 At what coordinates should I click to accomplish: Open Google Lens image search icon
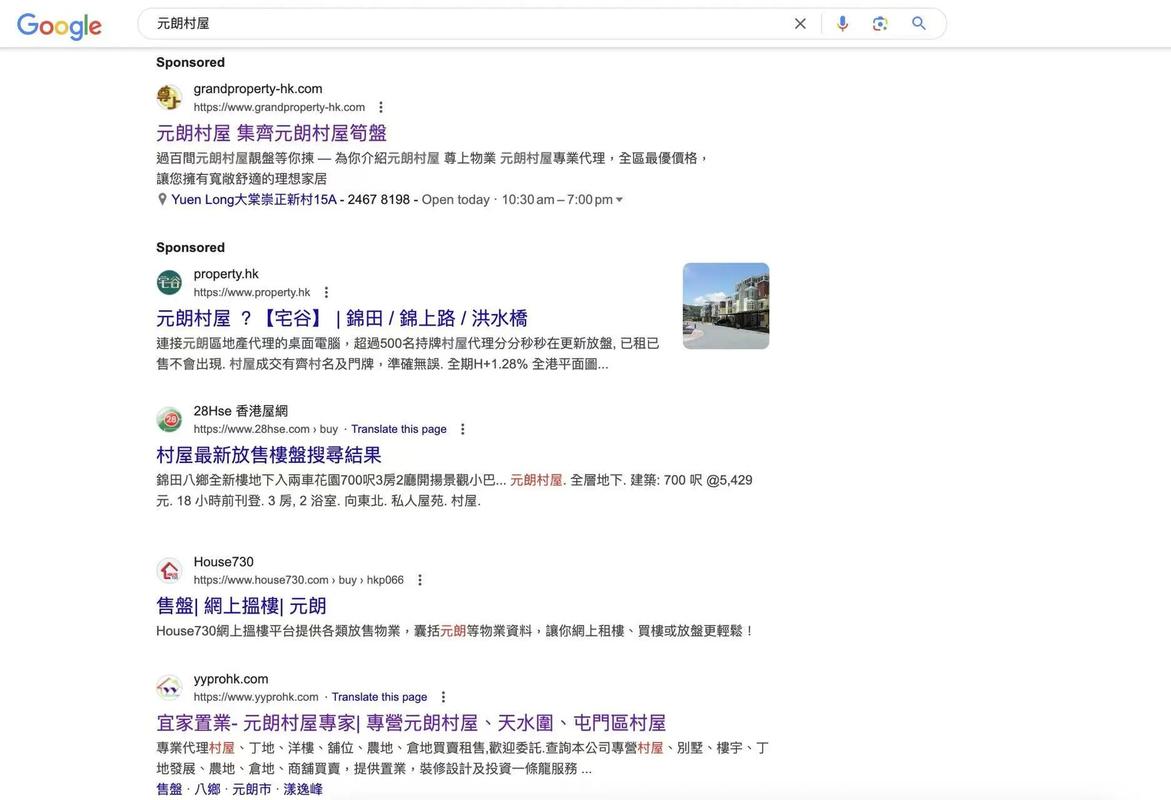[x=880, y=24]
